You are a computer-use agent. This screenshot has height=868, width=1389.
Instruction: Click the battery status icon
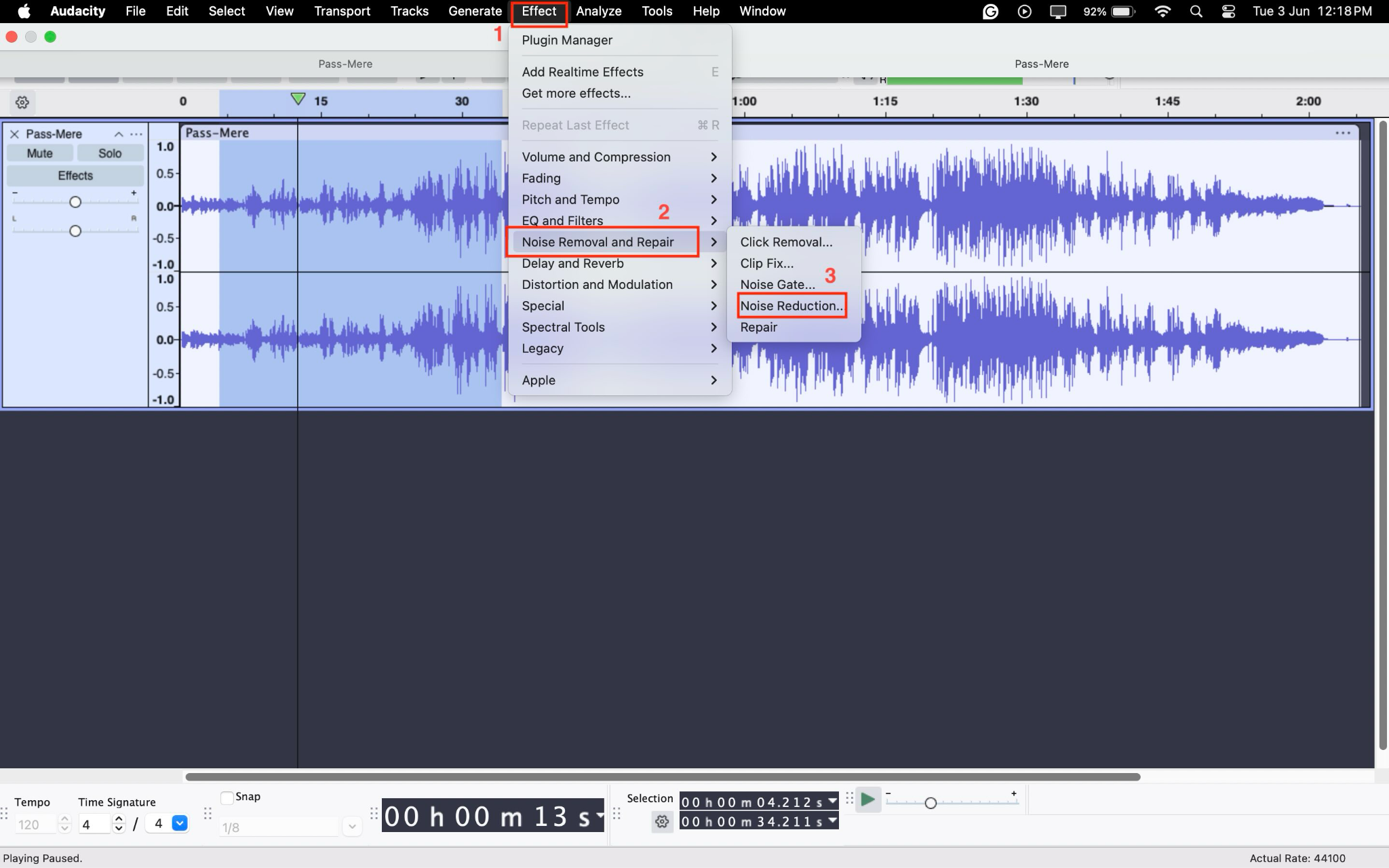[1124, 11]
